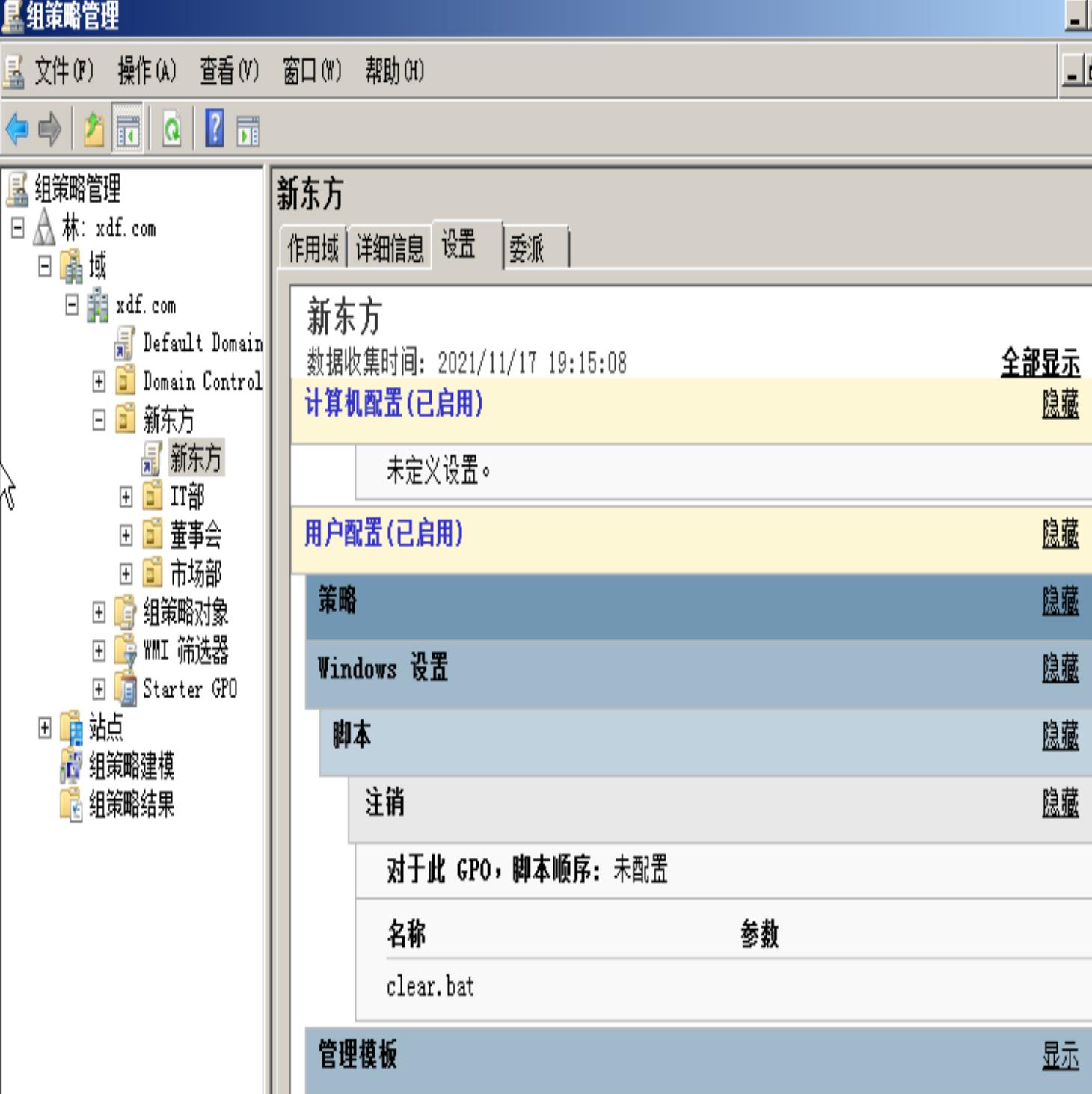This screenshot has width=1092, height=1094.
Task: Click the menu bar console icon left of 文件
Action: pyautogui.click(x=13, y=73)
